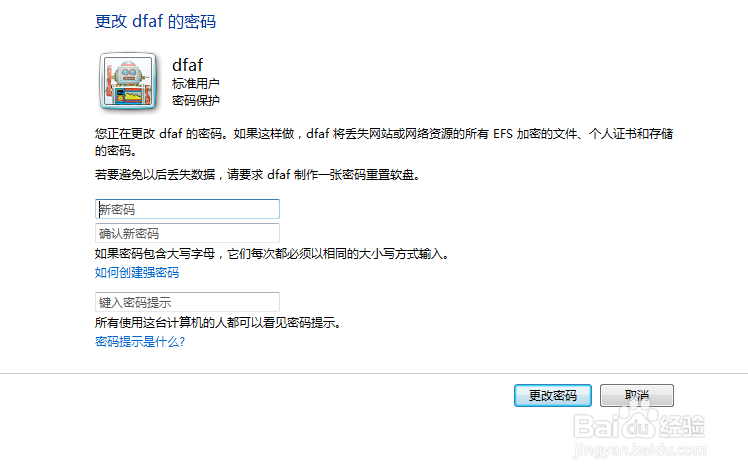Click the 大写字母 case-sensitivity note
The image size is (748, 476).
pyautogui.click(x=272, y=254)
